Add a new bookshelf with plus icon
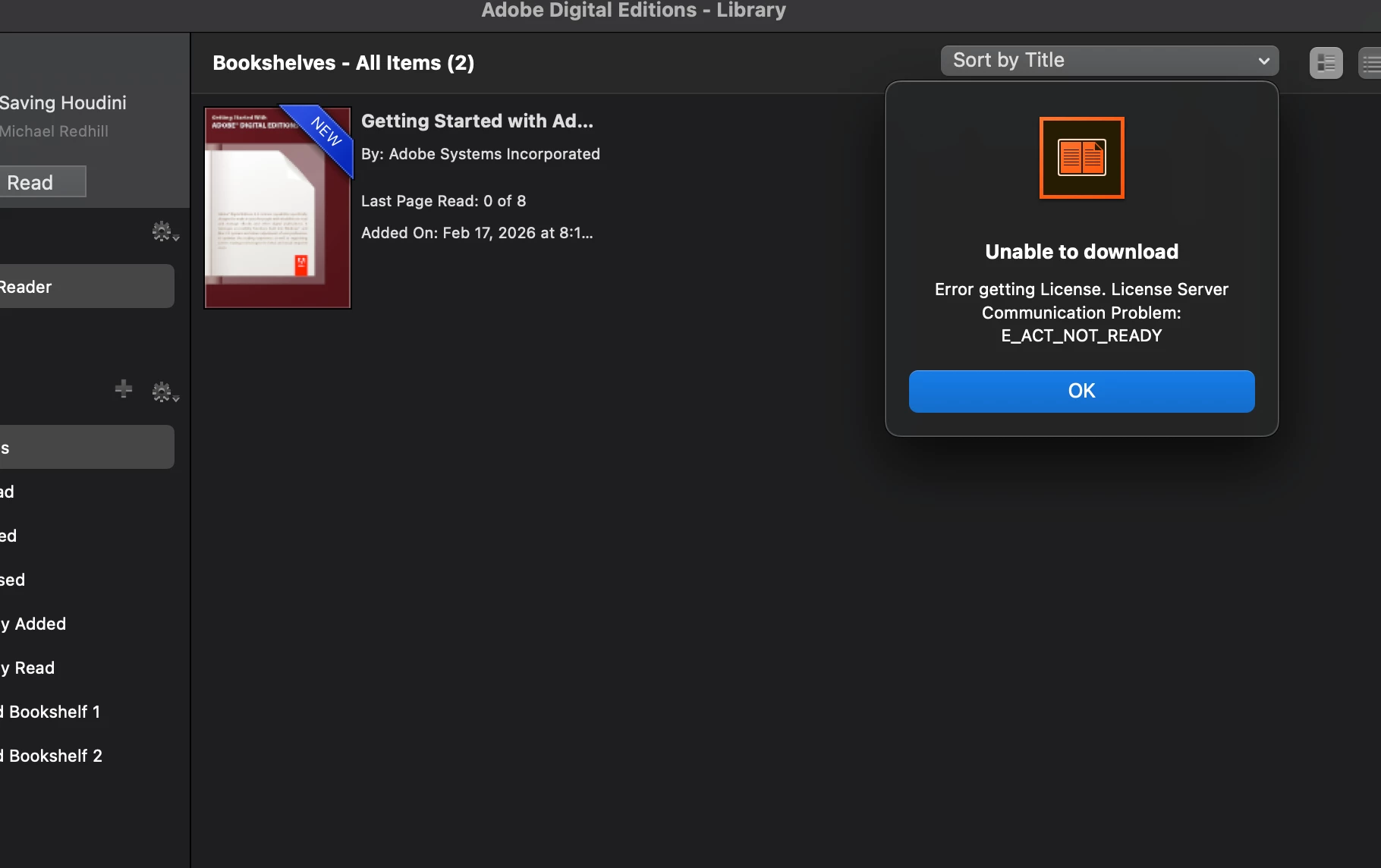 [x=124, y=389]
